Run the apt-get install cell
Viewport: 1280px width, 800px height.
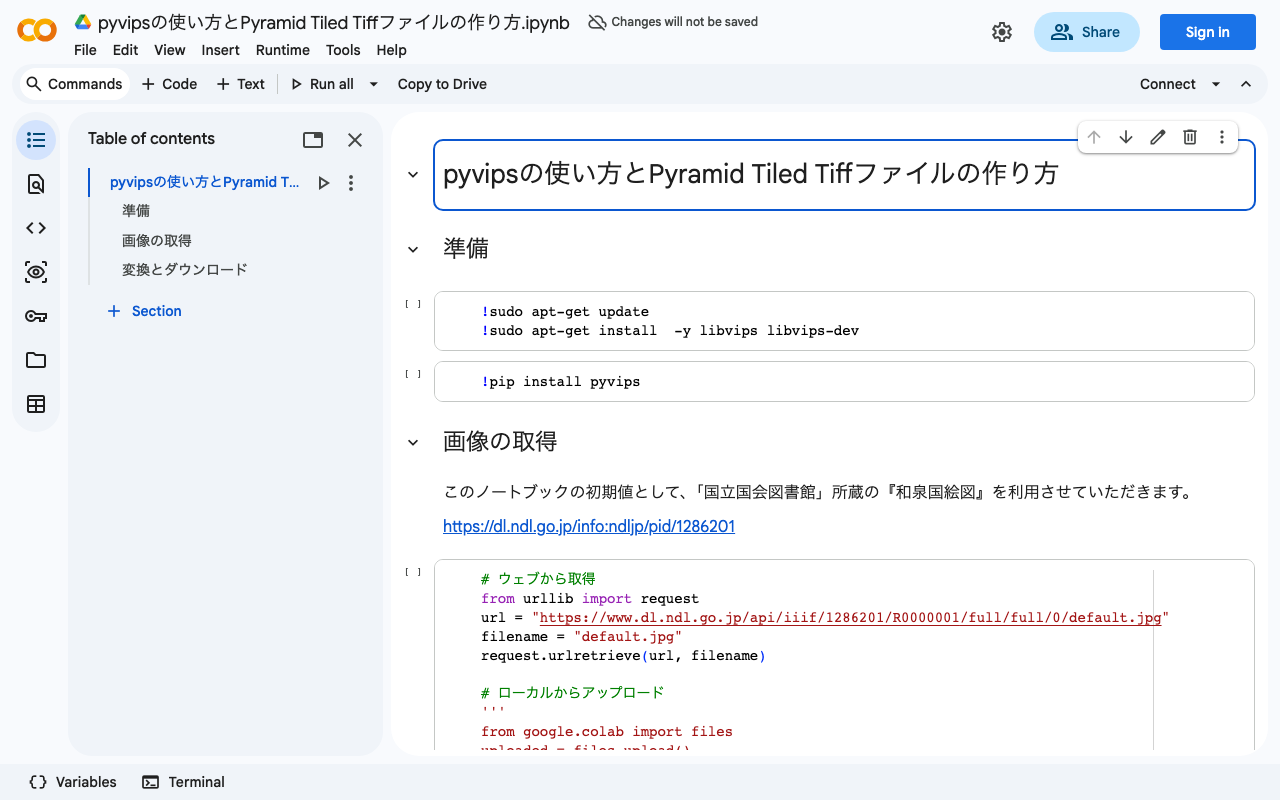coord(413,304)
